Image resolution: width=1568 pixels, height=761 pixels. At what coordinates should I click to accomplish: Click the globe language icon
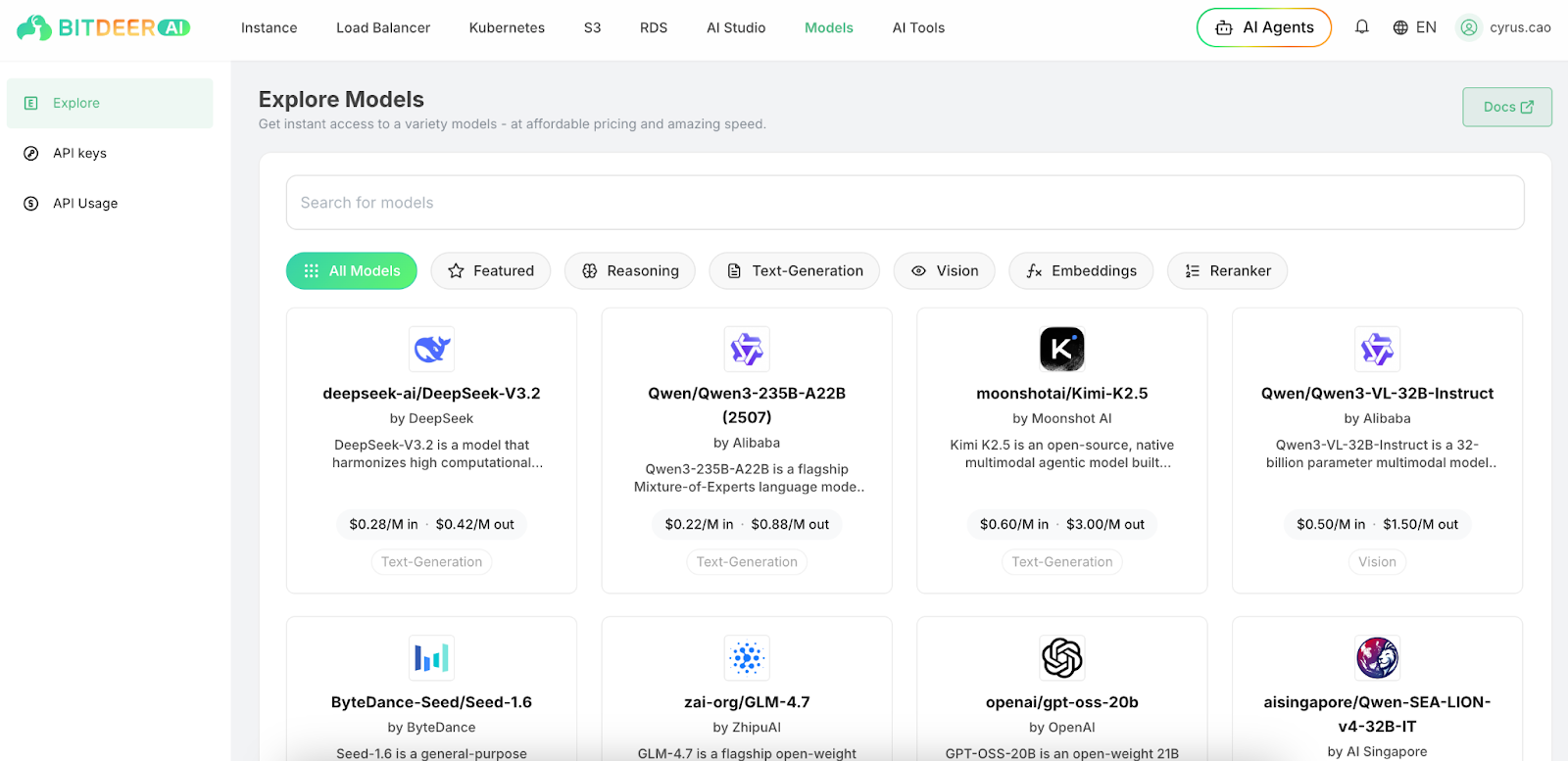click(1400, 27)
